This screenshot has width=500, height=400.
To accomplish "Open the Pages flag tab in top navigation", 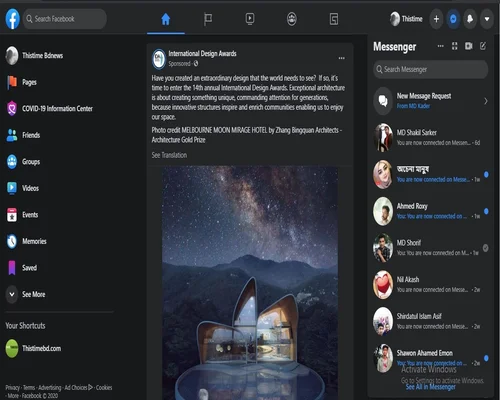I will (208, 19).
